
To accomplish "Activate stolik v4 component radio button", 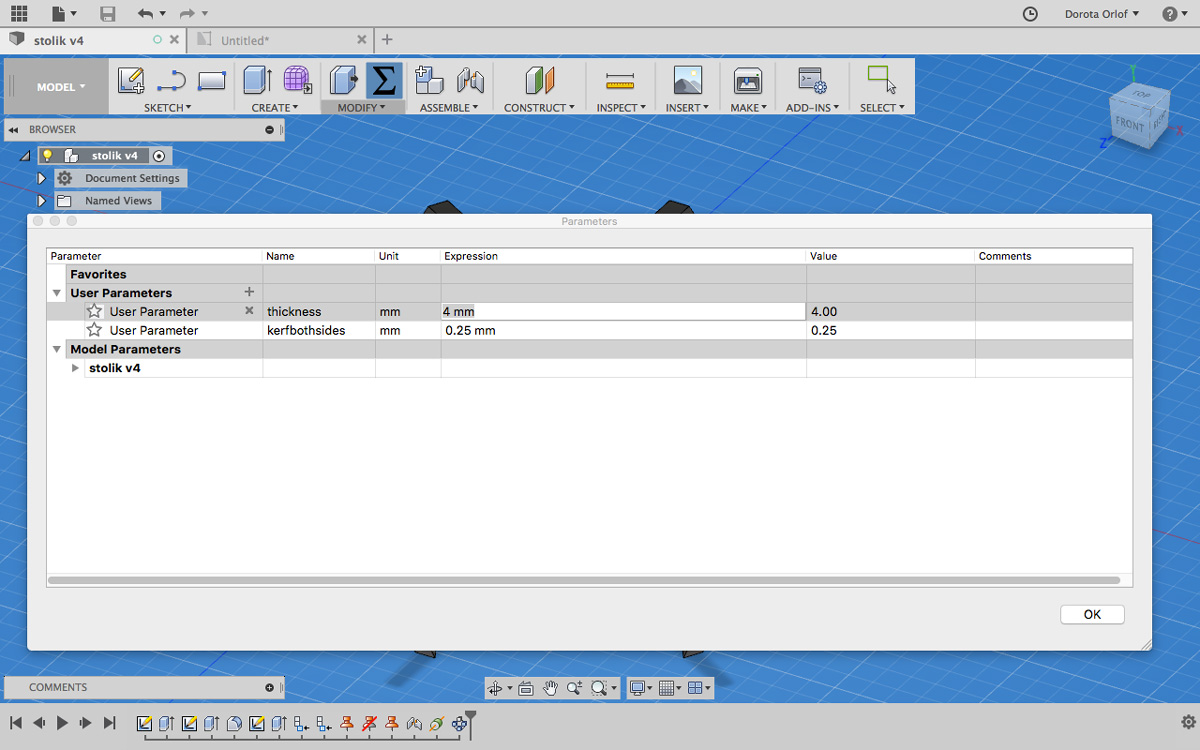I will point(159,156).
